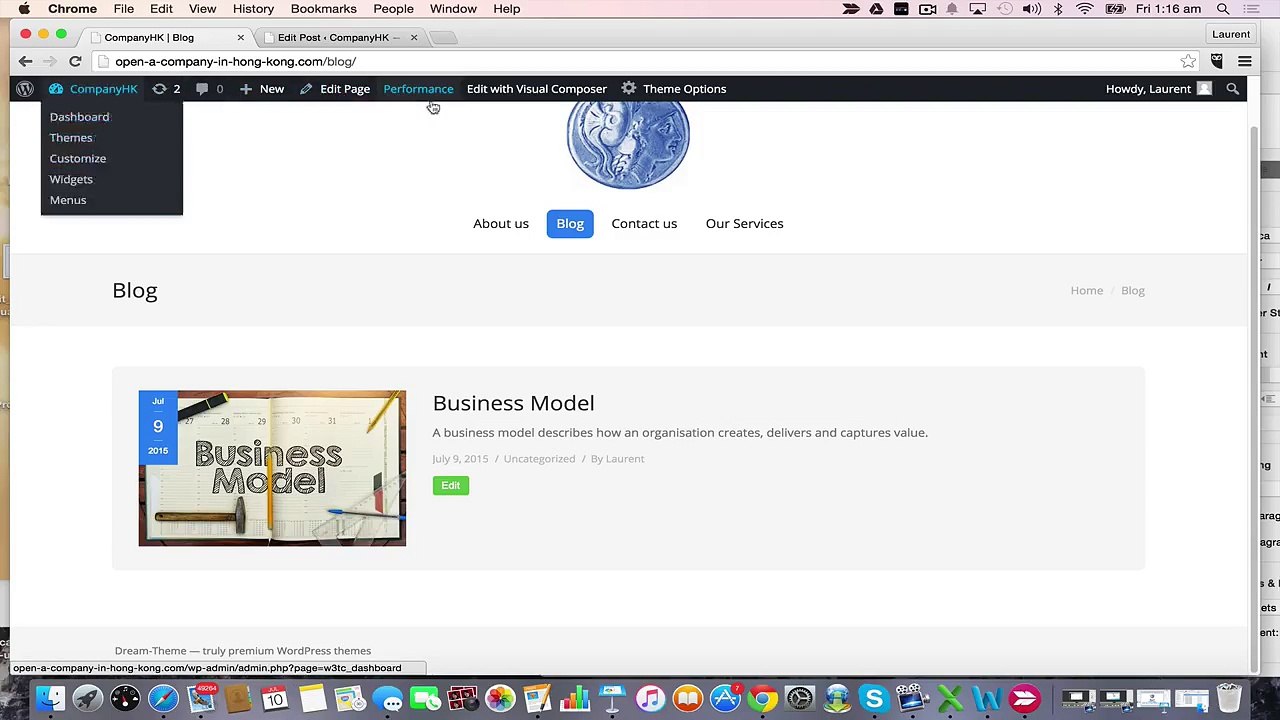Click Edit Page in the admin bar

tap(335, 89)
